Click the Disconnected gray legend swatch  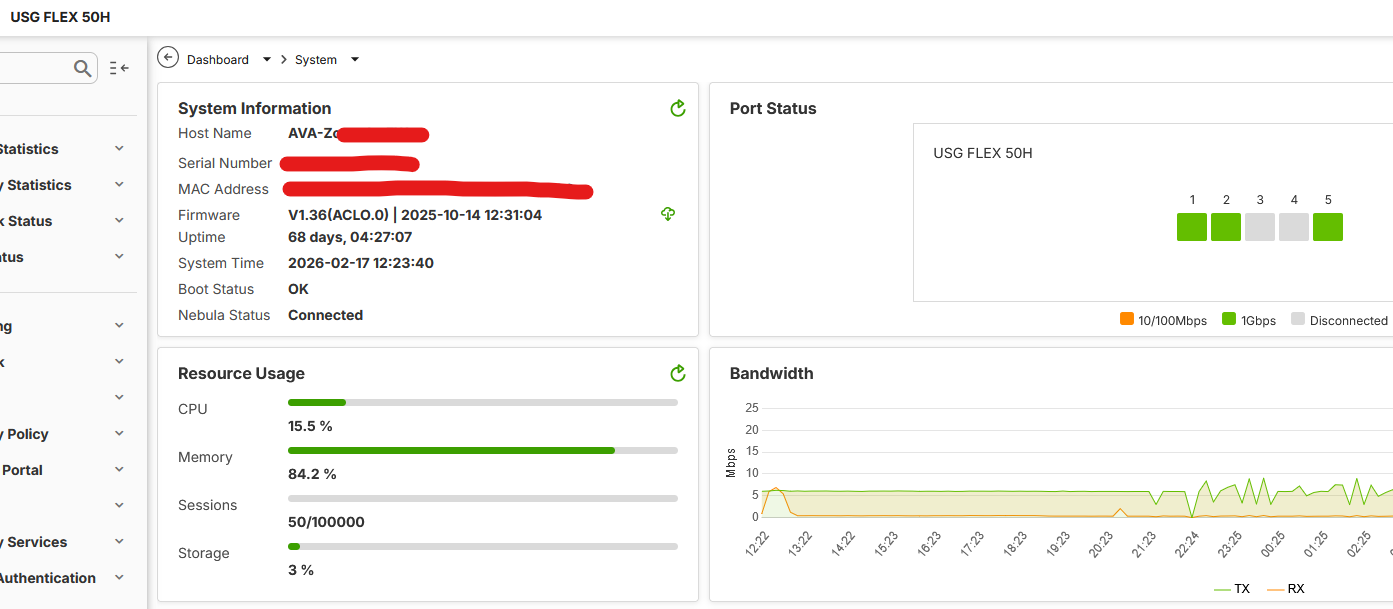click(1298, 320)
